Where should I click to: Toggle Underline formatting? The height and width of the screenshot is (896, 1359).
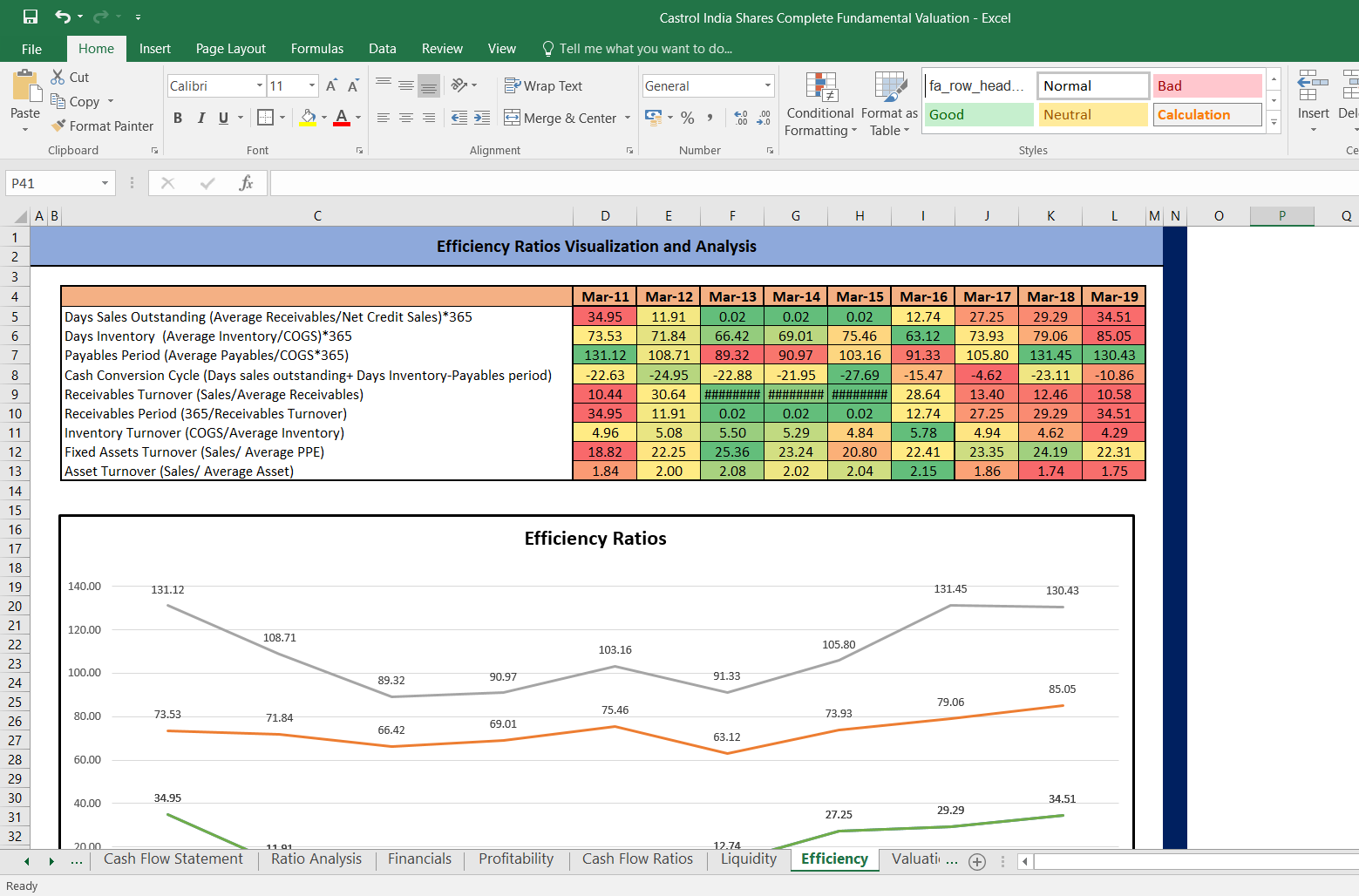pos(224,118)
